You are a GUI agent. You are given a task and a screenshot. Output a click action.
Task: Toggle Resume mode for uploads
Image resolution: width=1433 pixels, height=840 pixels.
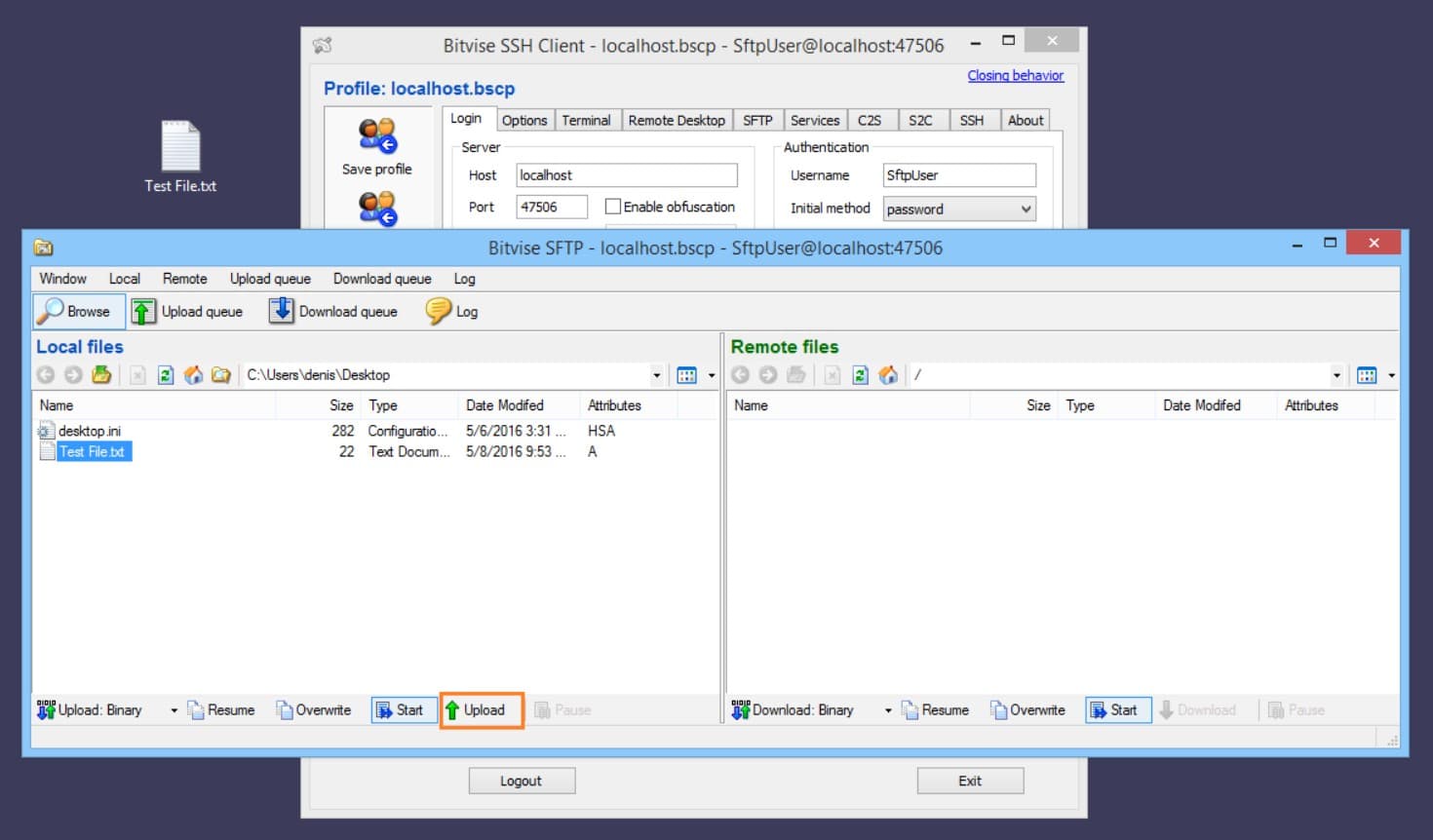click(221, 710)
